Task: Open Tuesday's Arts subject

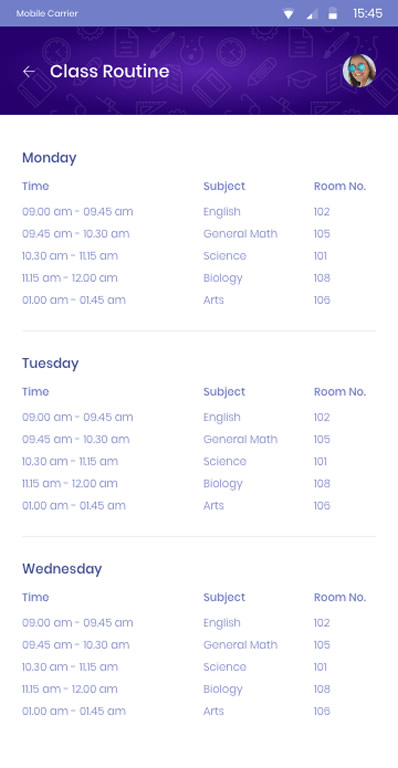Action: [213, 505]
